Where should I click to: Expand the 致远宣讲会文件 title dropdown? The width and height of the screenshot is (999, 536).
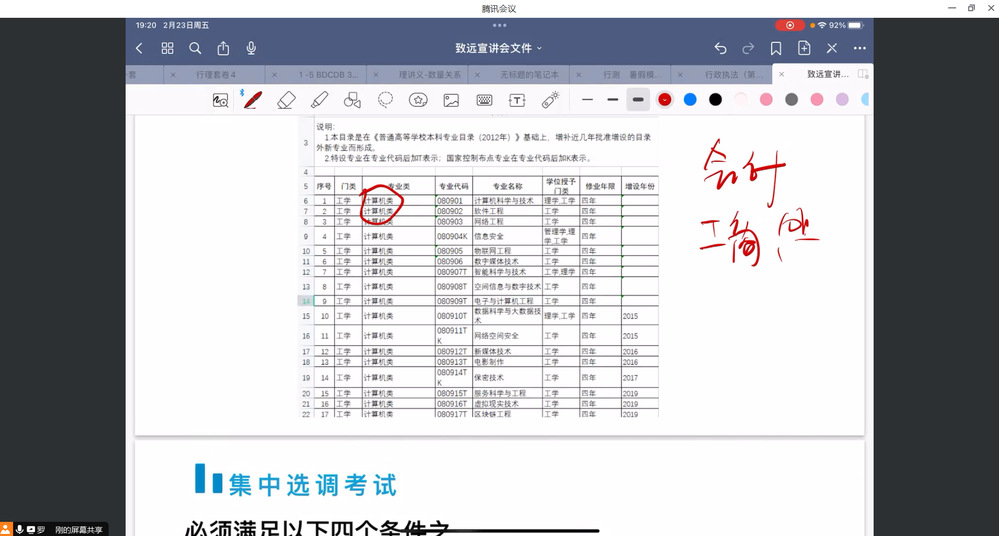[499, 48]
